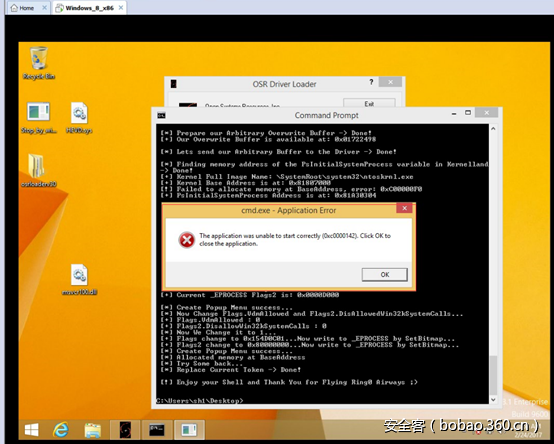Screen dimensions: 554x444
Task: Click the help question mark in OSR Driver Loader
Action: (371, 82)
